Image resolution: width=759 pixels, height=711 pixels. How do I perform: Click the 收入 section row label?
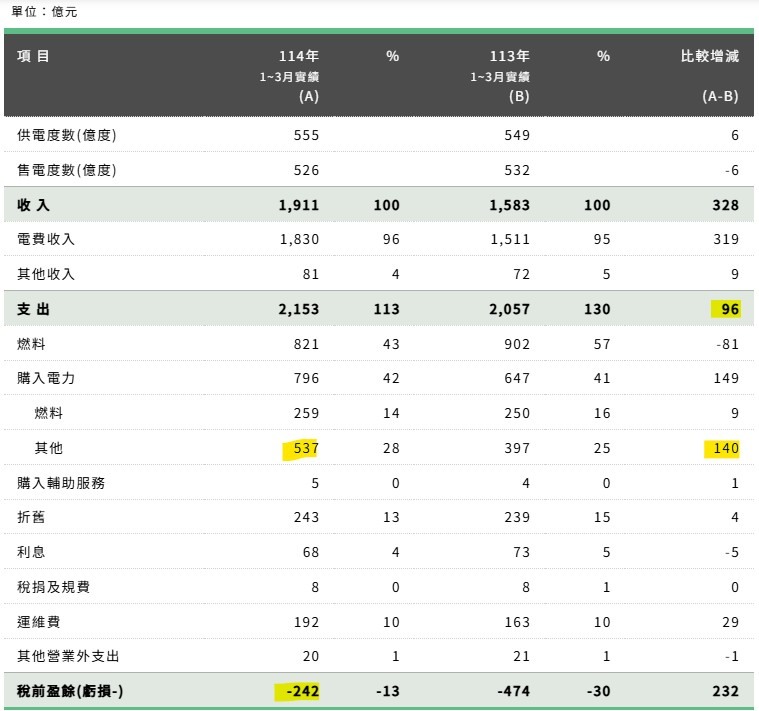click(x=33, y=205)
